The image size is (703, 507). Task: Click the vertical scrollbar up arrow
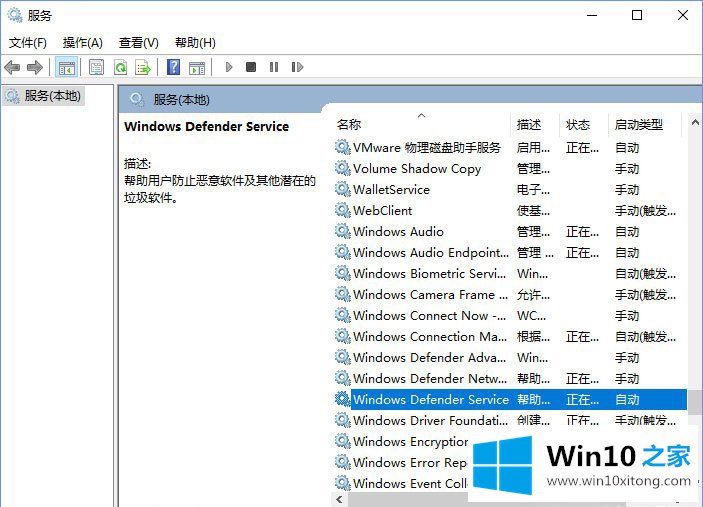[x=695, y=122]
